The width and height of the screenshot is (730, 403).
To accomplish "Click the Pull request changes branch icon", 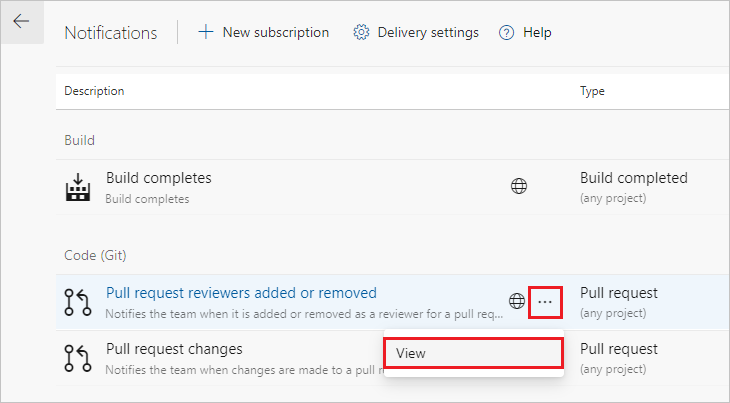I will pyautogui.click(x=78, y=358).
